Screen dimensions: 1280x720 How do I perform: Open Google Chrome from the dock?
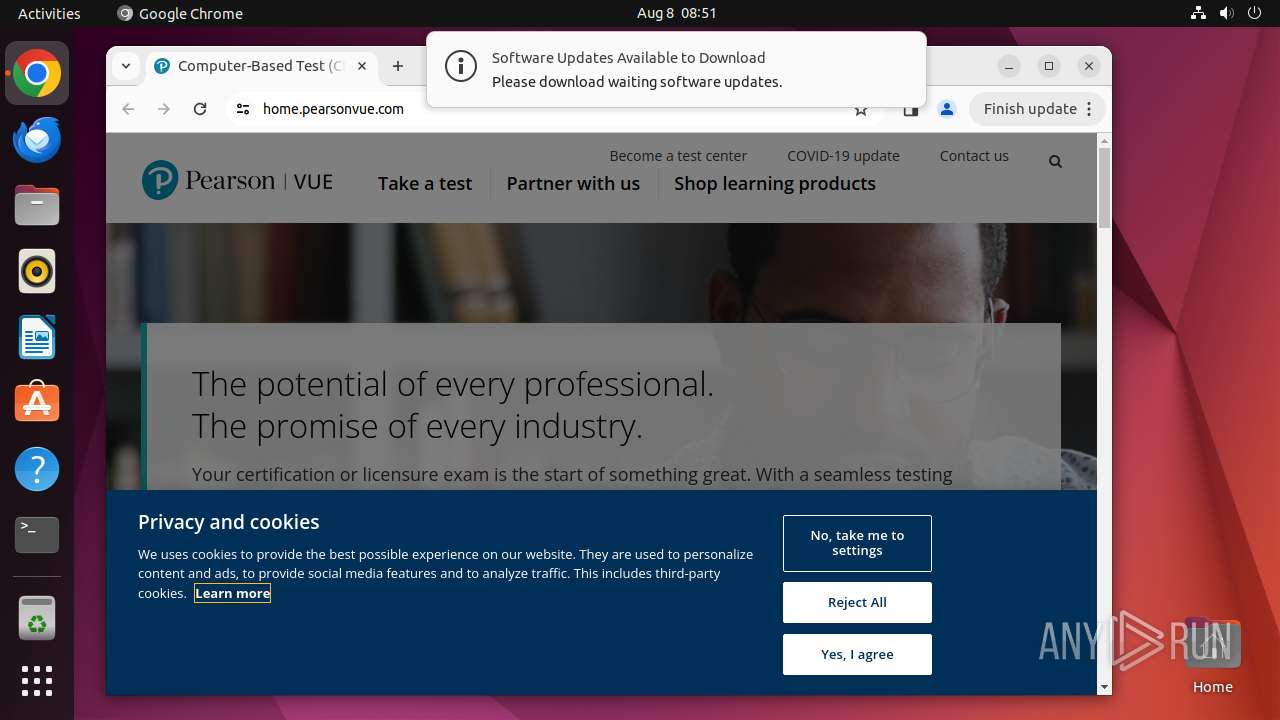37,74
